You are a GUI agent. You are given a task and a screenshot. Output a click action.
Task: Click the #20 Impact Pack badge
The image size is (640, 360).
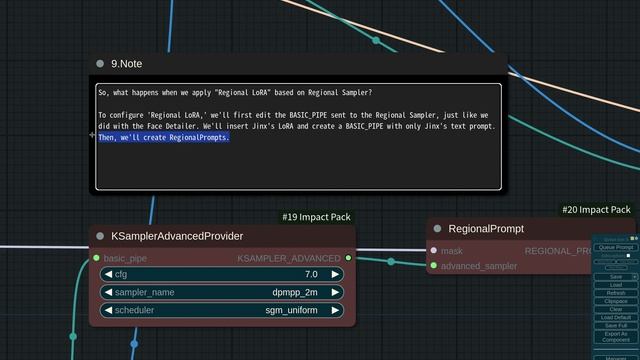pyautogui.click(x=596, y=210)
